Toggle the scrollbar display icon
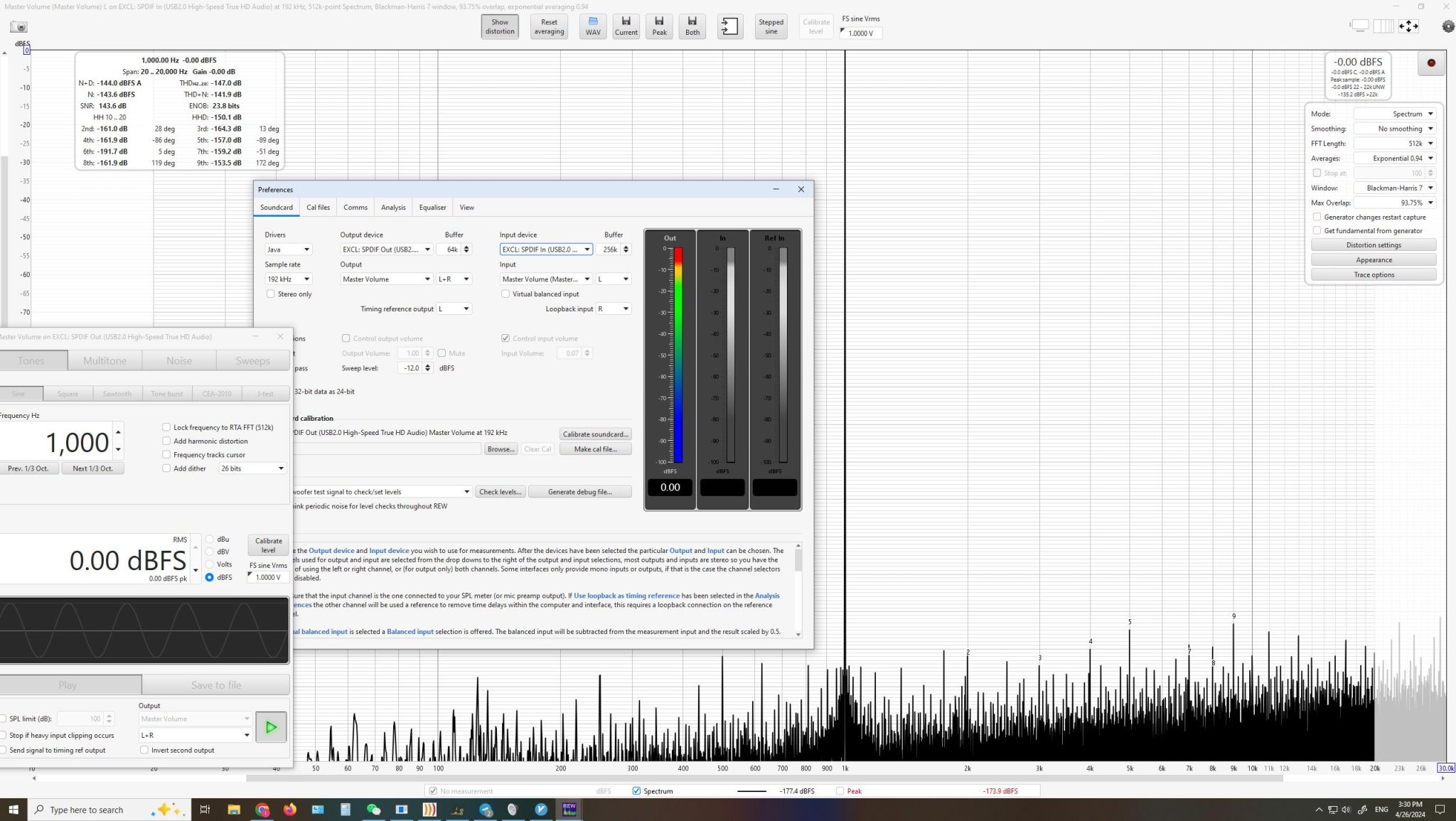 1359,26
